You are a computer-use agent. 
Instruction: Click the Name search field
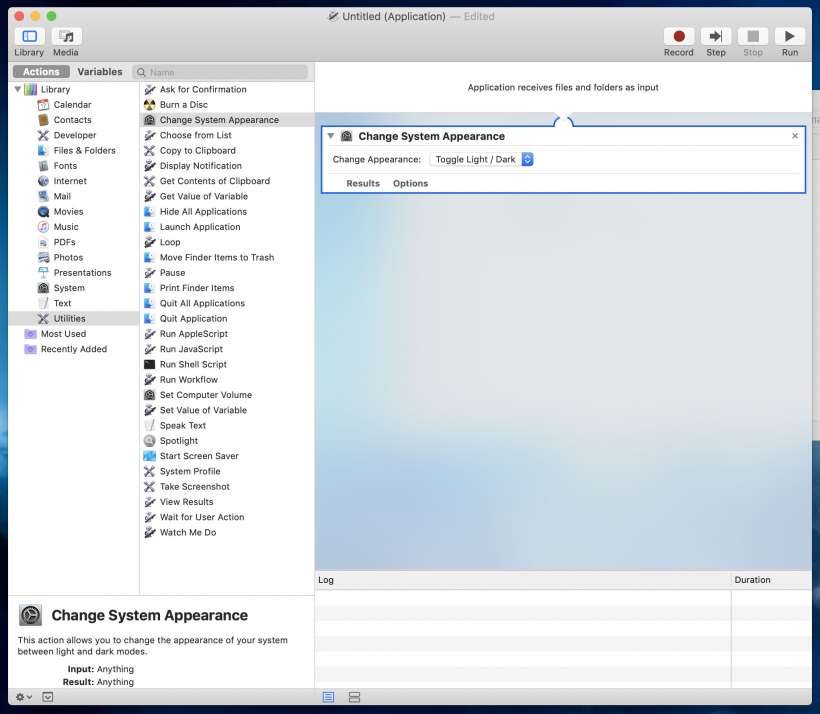(x=220, y=72)
